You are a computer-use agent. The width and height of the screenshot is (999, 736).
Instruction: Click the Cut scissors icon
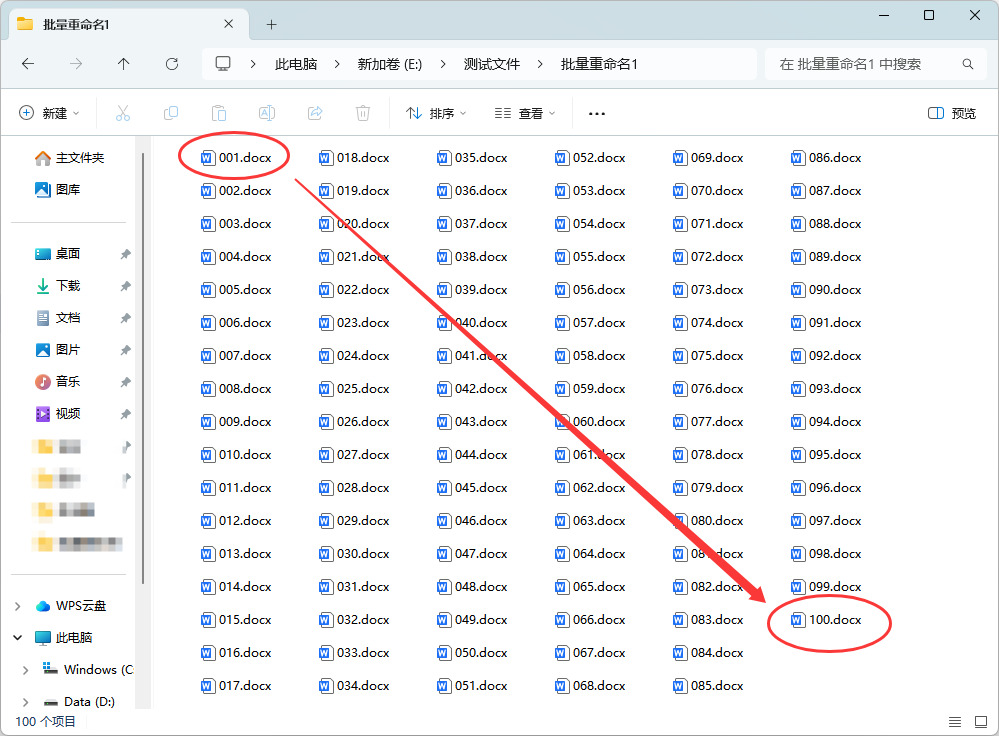pos(123,113)
